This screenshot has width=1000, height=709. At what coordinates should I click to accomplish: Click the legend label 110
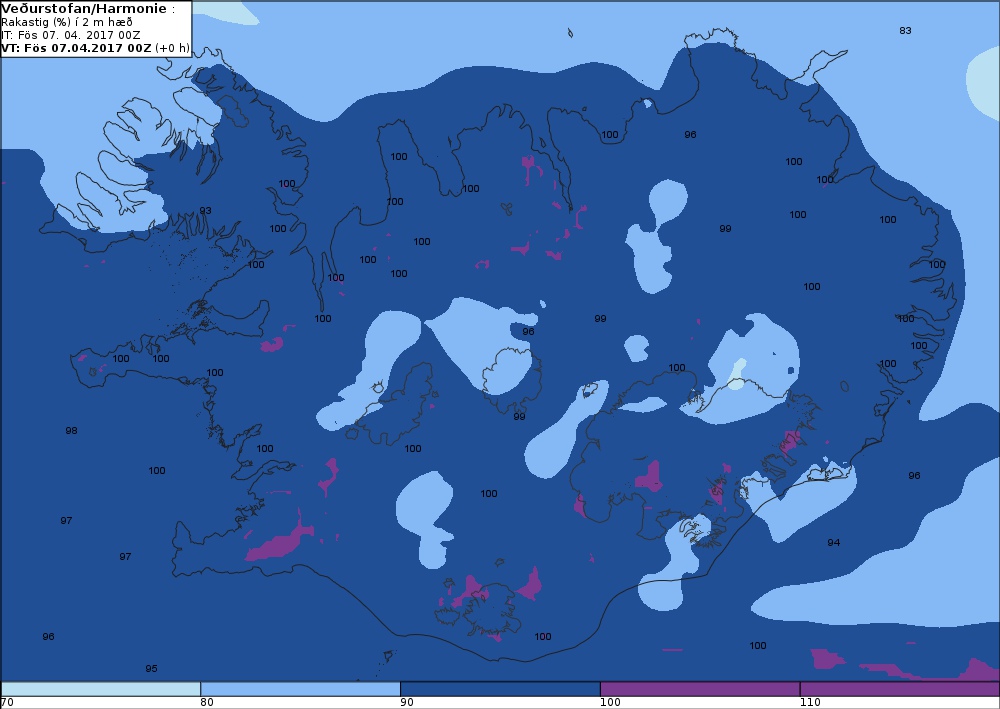[810, 702]
